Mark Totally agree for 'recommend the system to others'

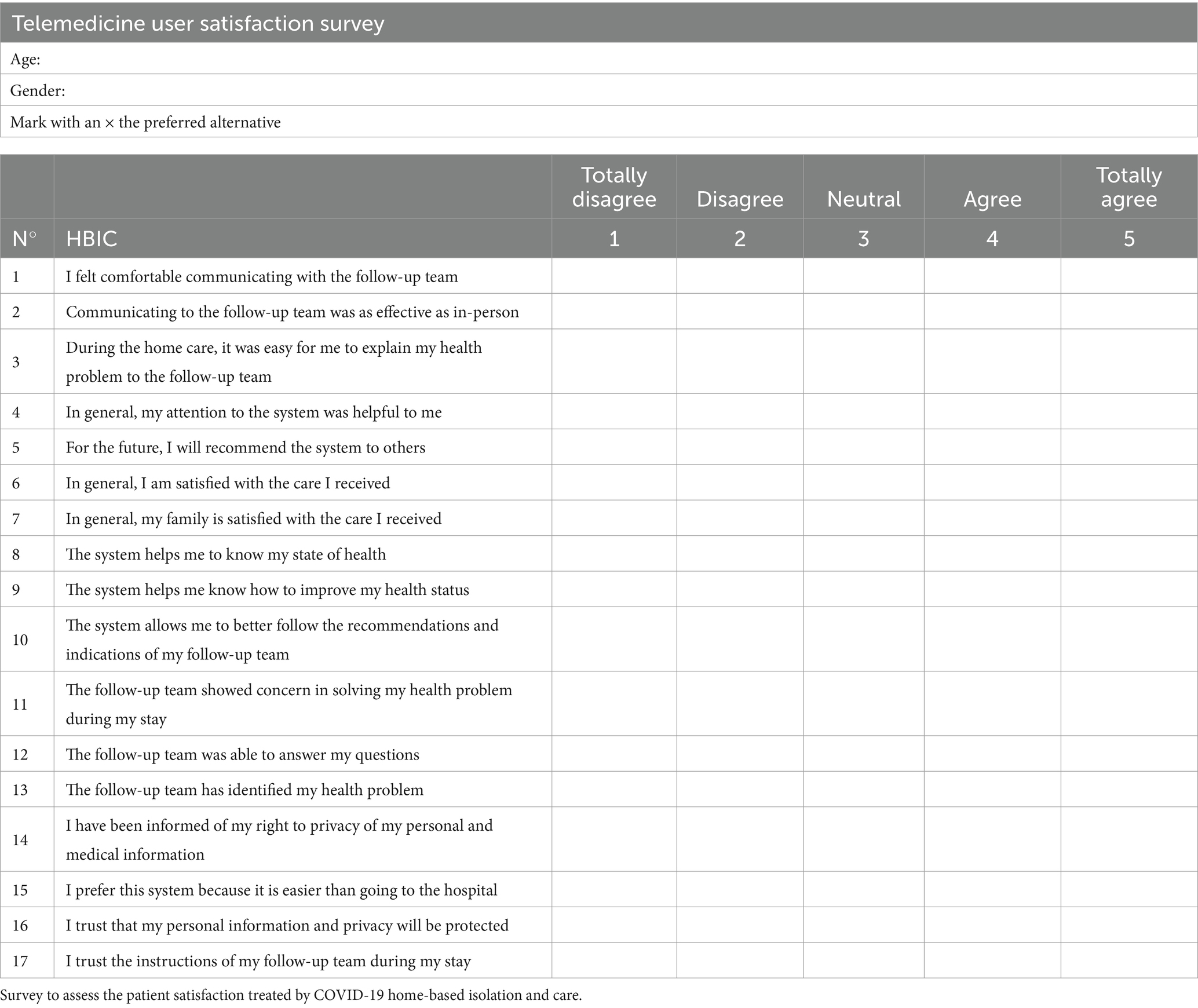coord(1129,447)
